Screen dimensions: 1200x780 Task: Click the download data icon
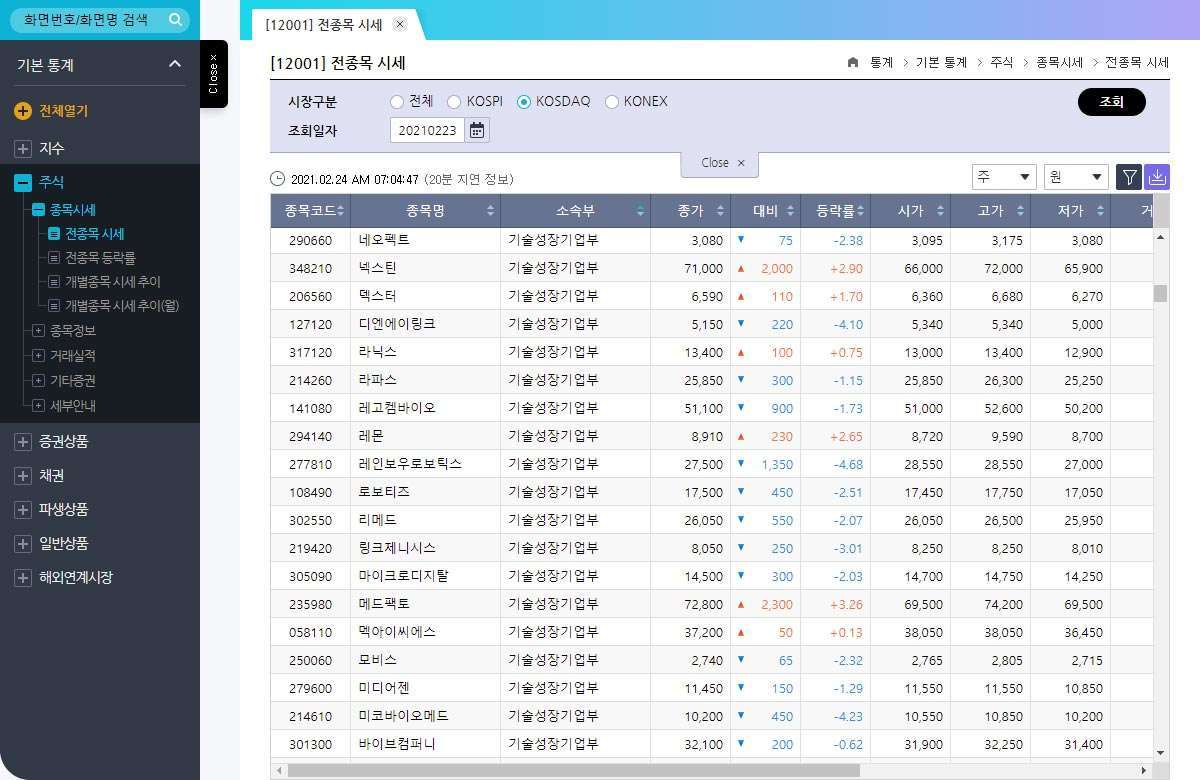click(1156, 177)
